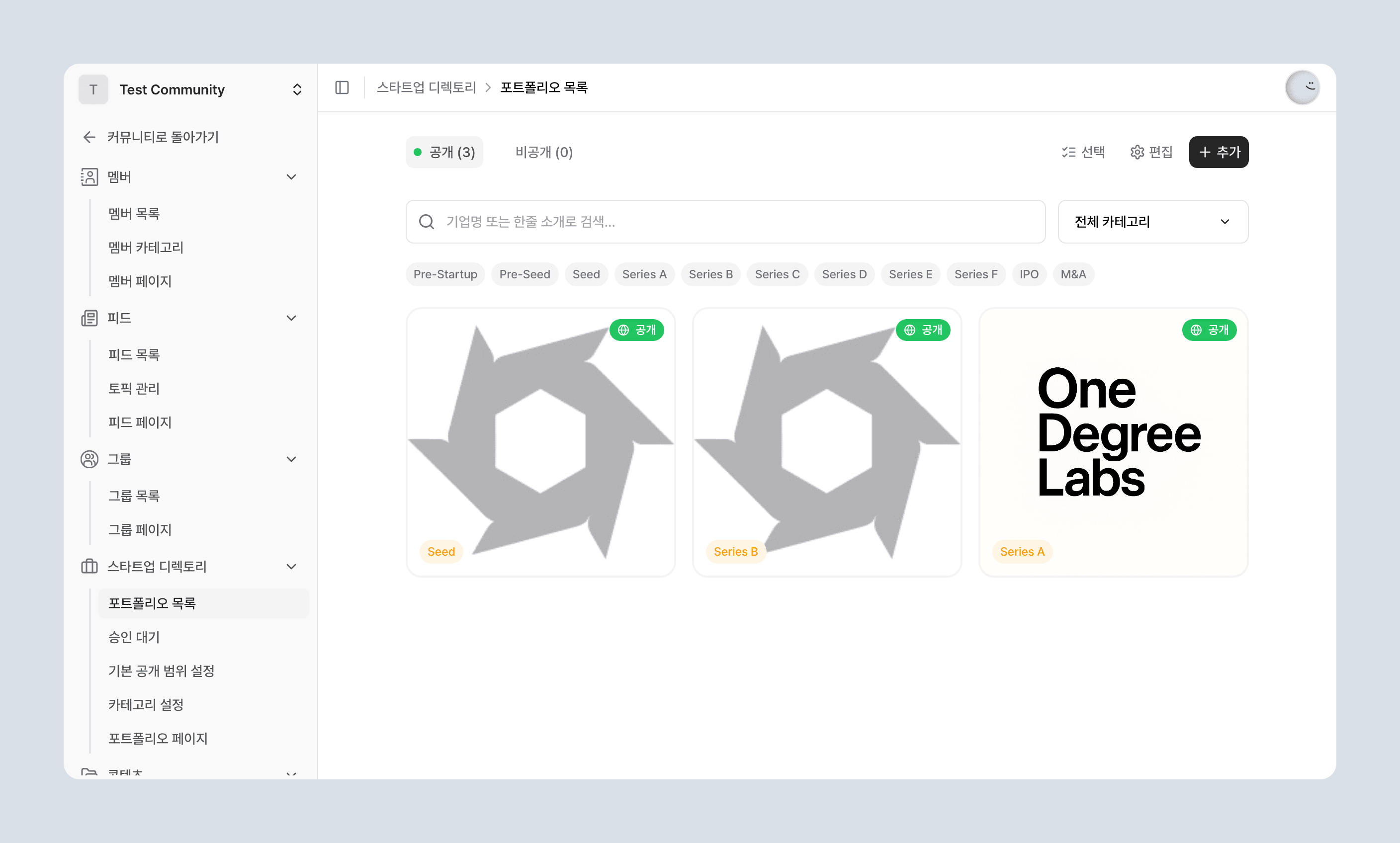This screenshot has width=1400, height=843.
Task: Select 포트폴리오 목록 in sidebar
Action: [203, 603]
